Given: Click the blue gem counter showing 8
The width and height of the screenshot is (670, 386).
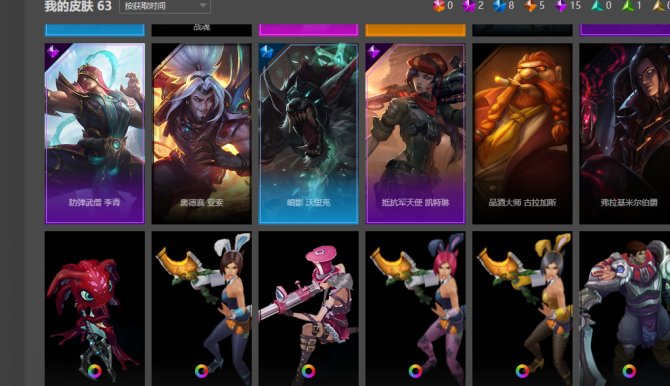Looking at the screenshot, I should point(503,6).
